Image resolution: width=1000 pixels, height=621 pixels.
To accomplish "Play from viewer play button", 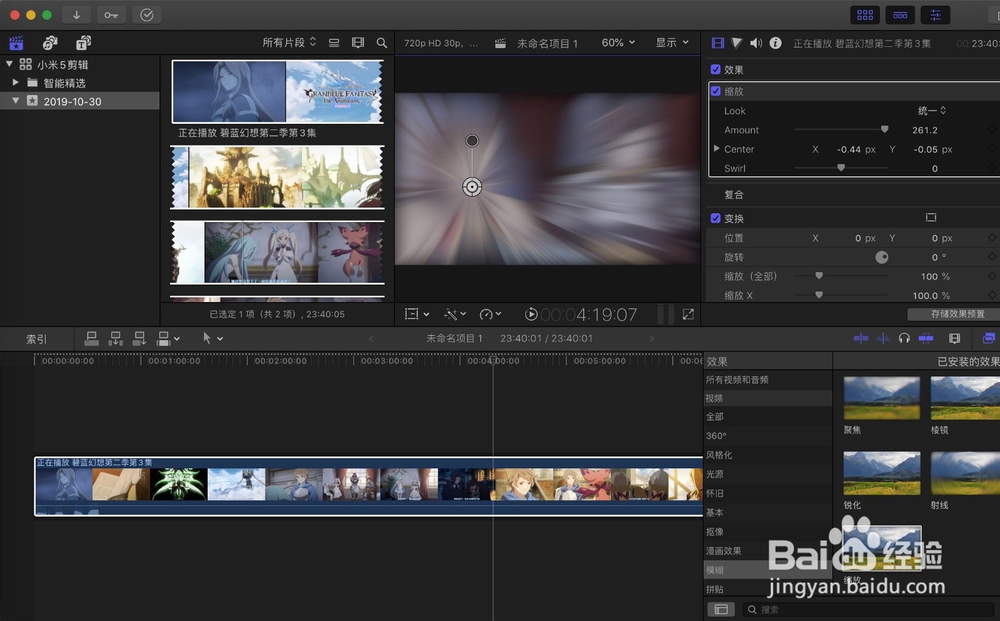I will coord(531,314).
